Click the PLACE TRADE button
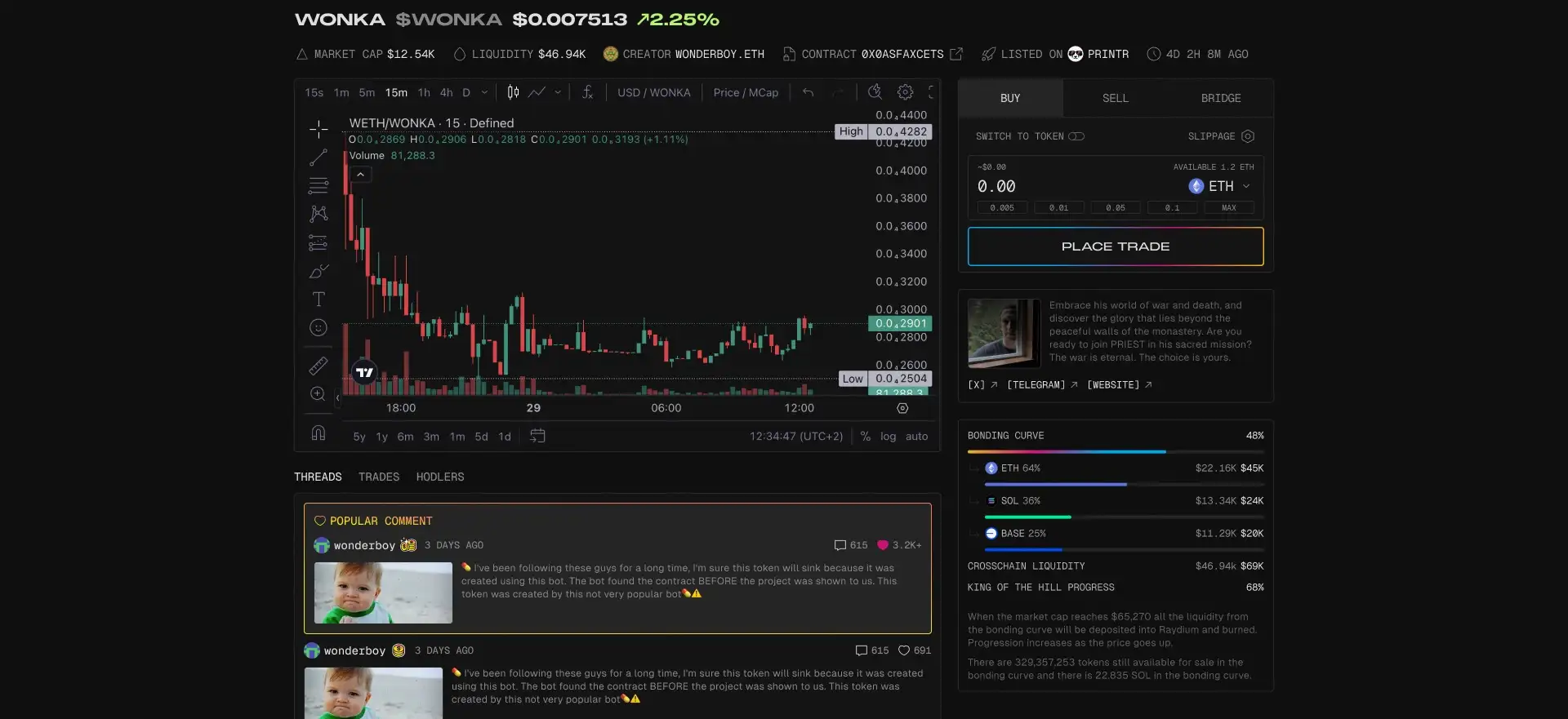Viewport: 1568px width, 719px height. [x=1116, y=246]
